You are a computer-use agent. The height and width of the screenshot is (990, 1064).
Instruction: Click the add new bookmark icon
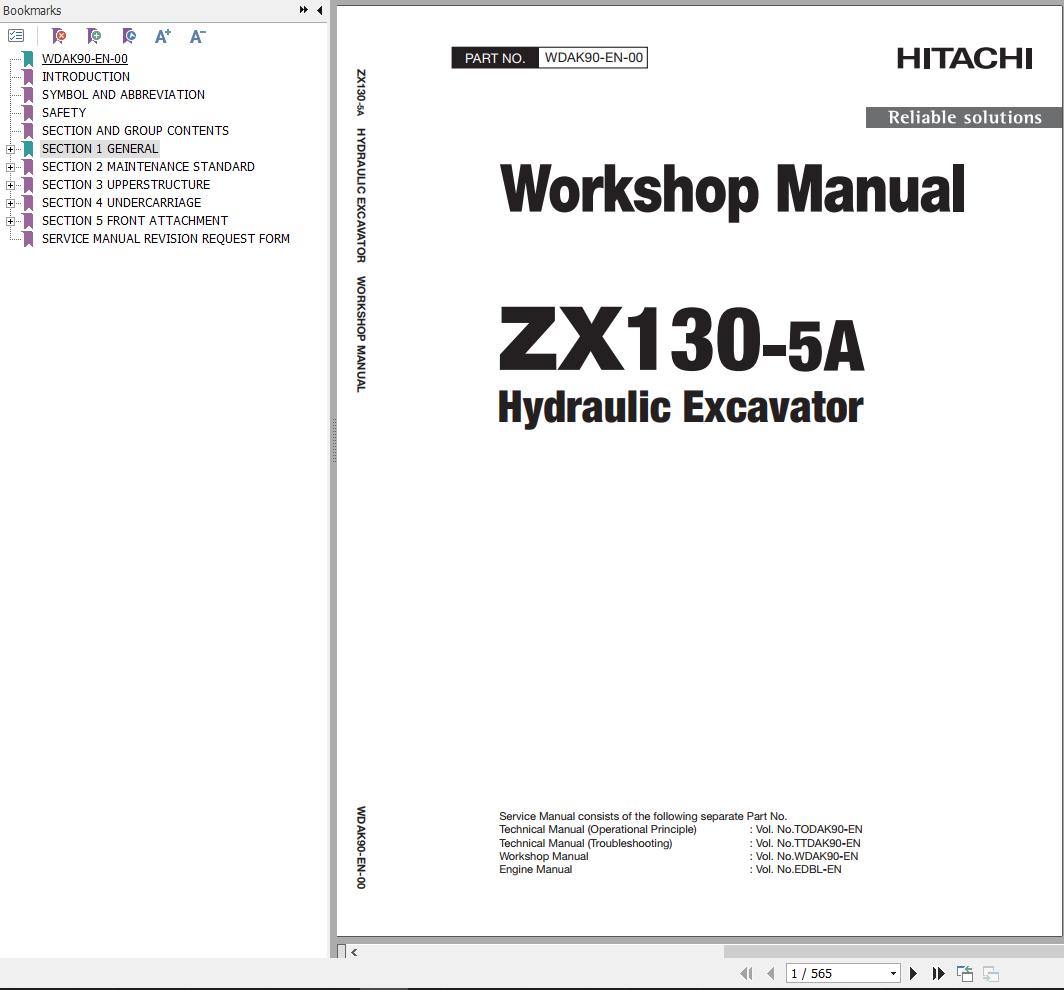pos(94,36)
